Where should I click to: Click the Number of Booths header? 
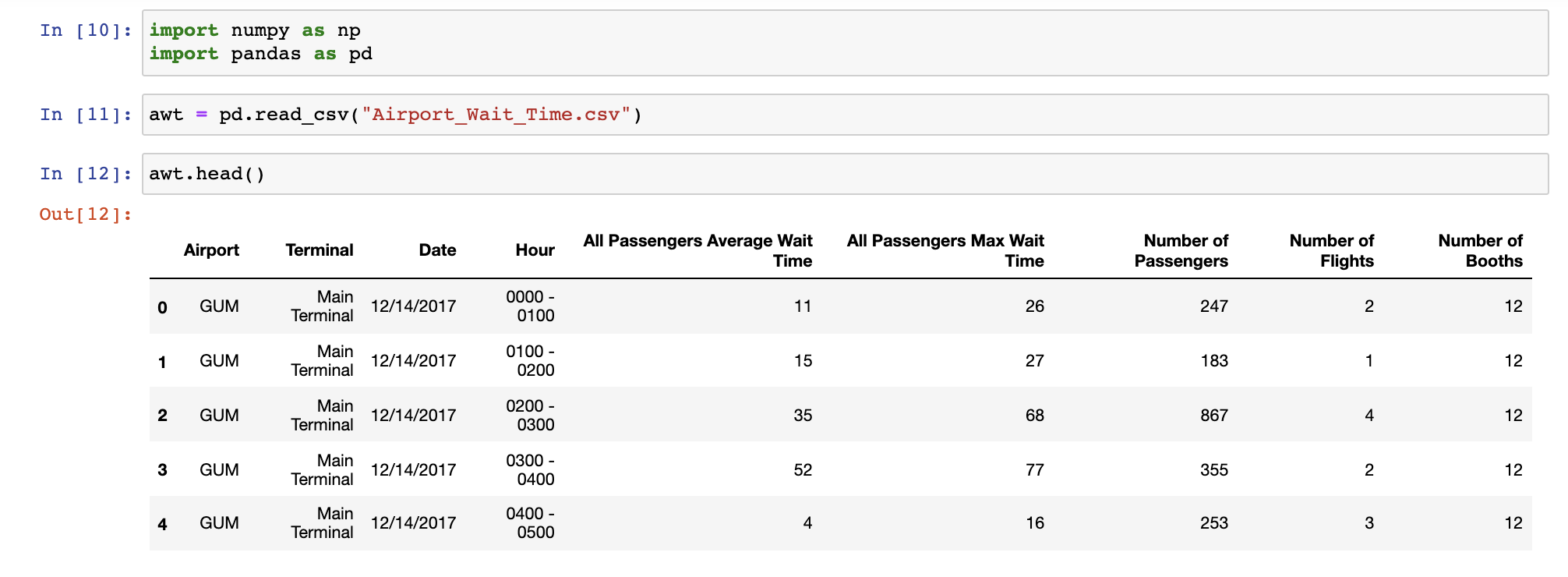tap(1481, 250)
